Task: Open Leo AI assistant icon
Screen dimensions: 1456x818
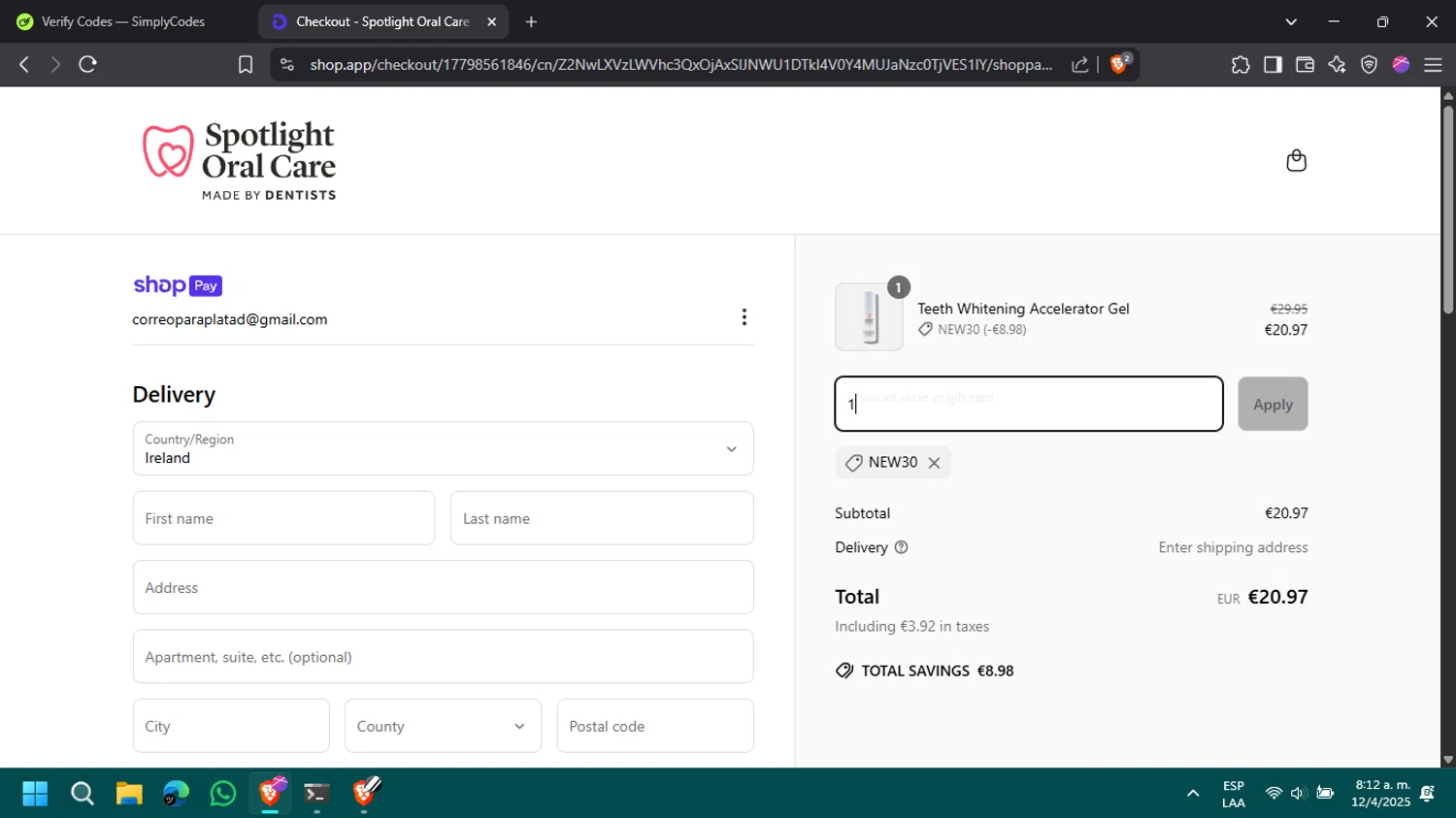Action: tap(1337, 64)
